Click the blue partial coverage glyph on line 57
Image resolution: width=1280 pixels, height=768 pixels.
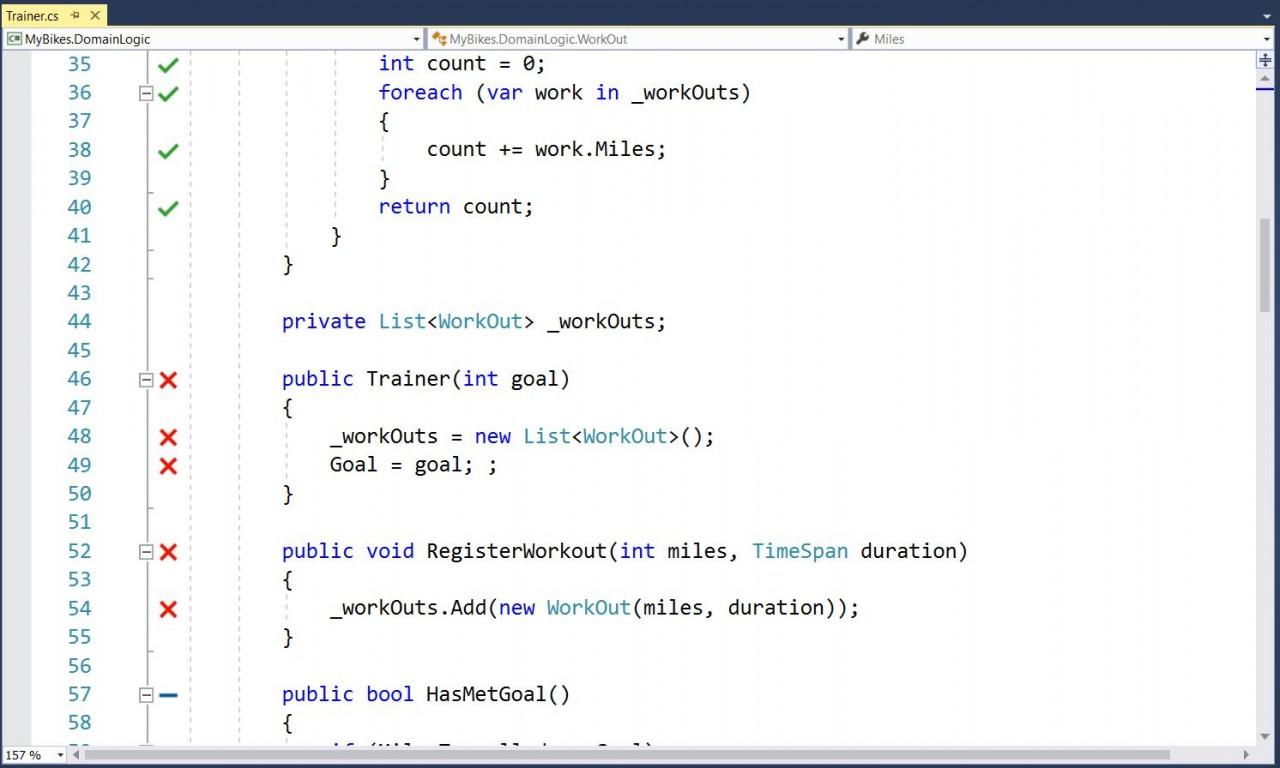167,694
